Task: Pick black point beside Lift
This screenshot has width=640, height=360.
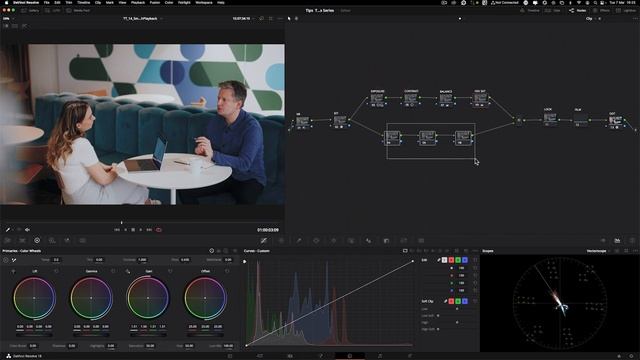Action: point(13,271)
